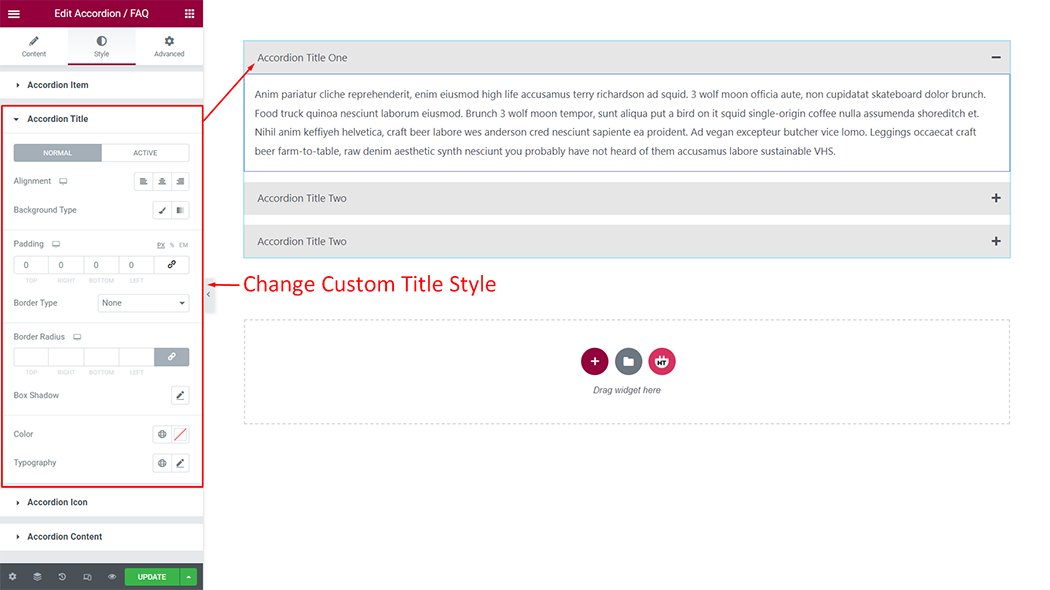Image resolution: width=1050 pixels, height=590 pixels.
Task: Open the hamburger menu in panel header
Action: coord(14,13)
